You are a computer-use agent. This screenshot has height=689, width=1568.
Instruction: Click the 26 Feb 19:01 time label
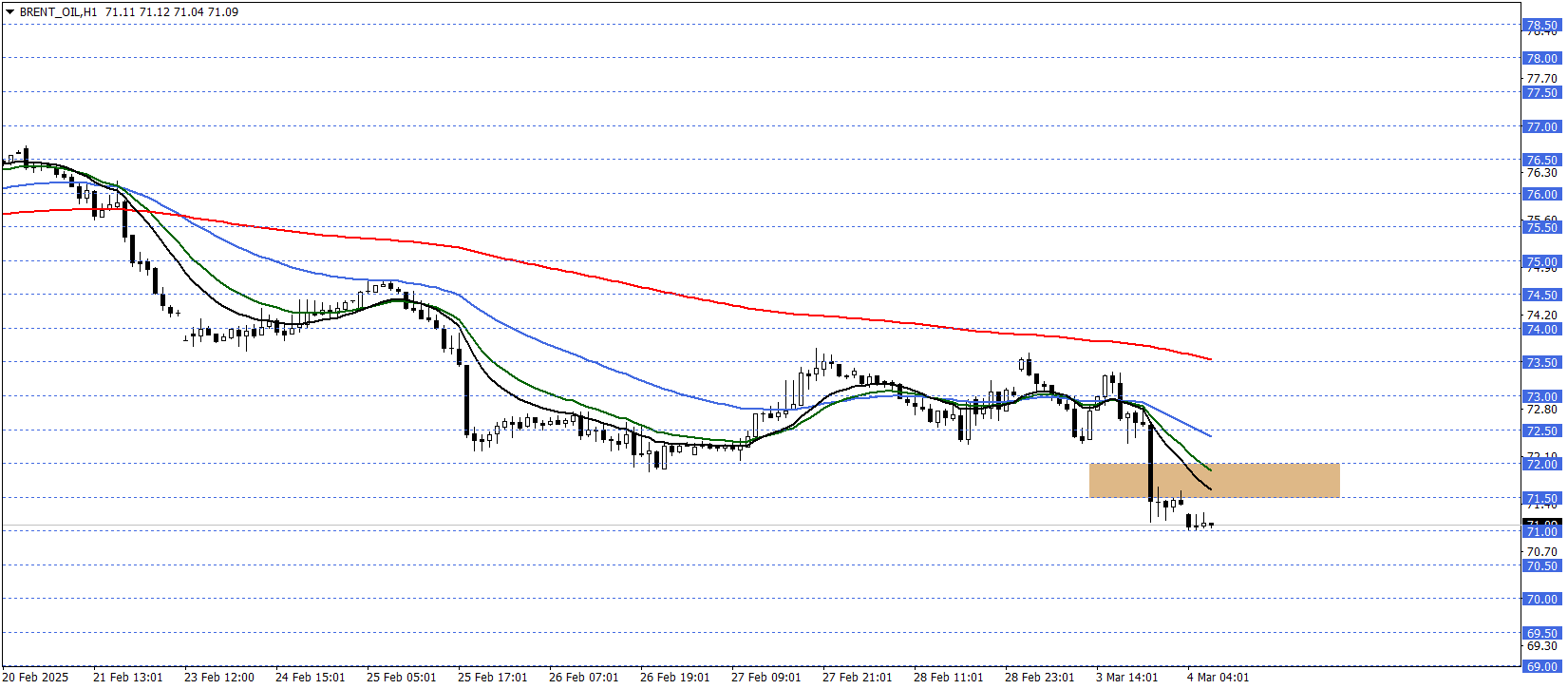tap(675, 678)
